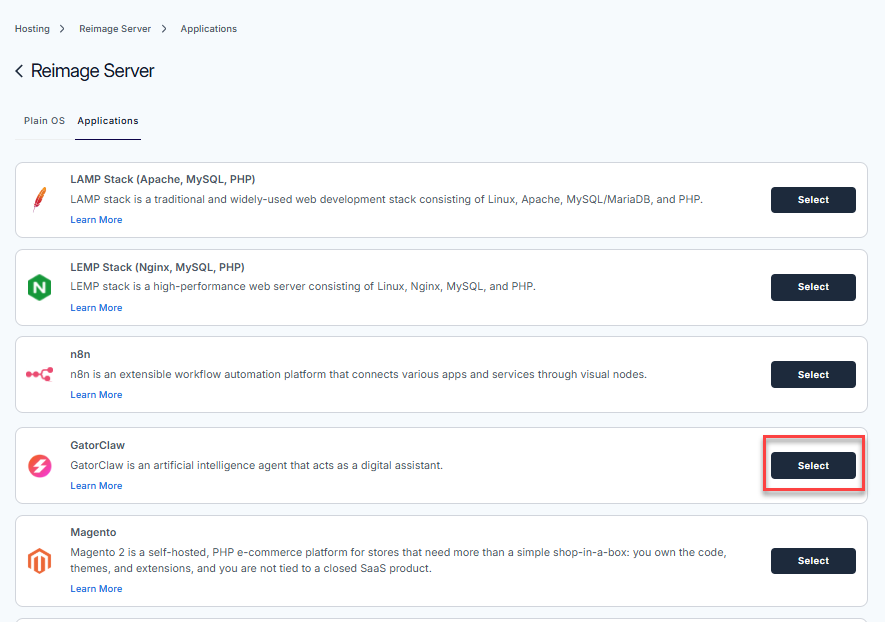Select the n8n application
885x622 pixels.
[x=813, y=374]
